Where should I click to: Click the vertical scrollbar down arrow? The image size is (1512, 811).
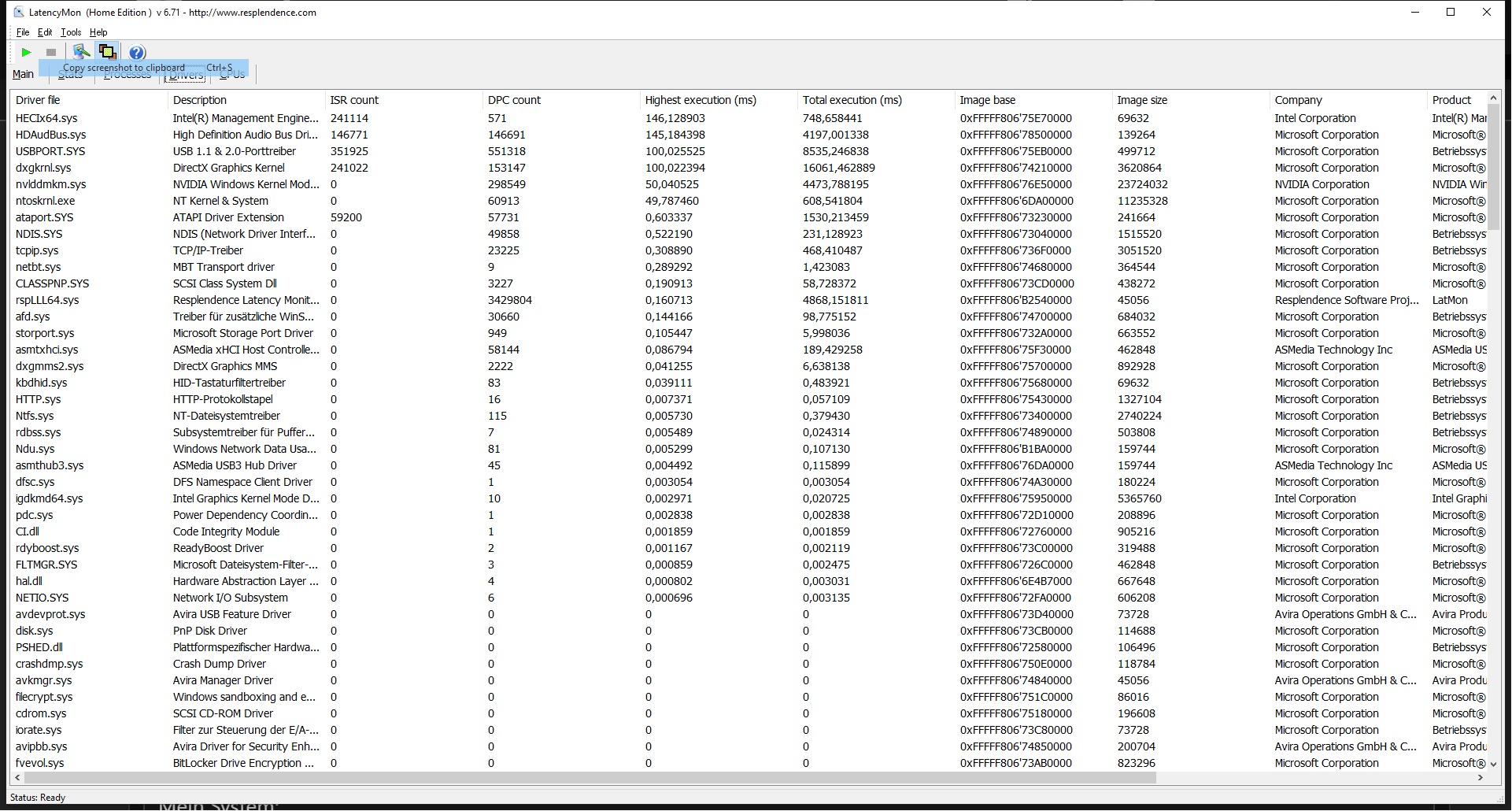click(1493, 763)
